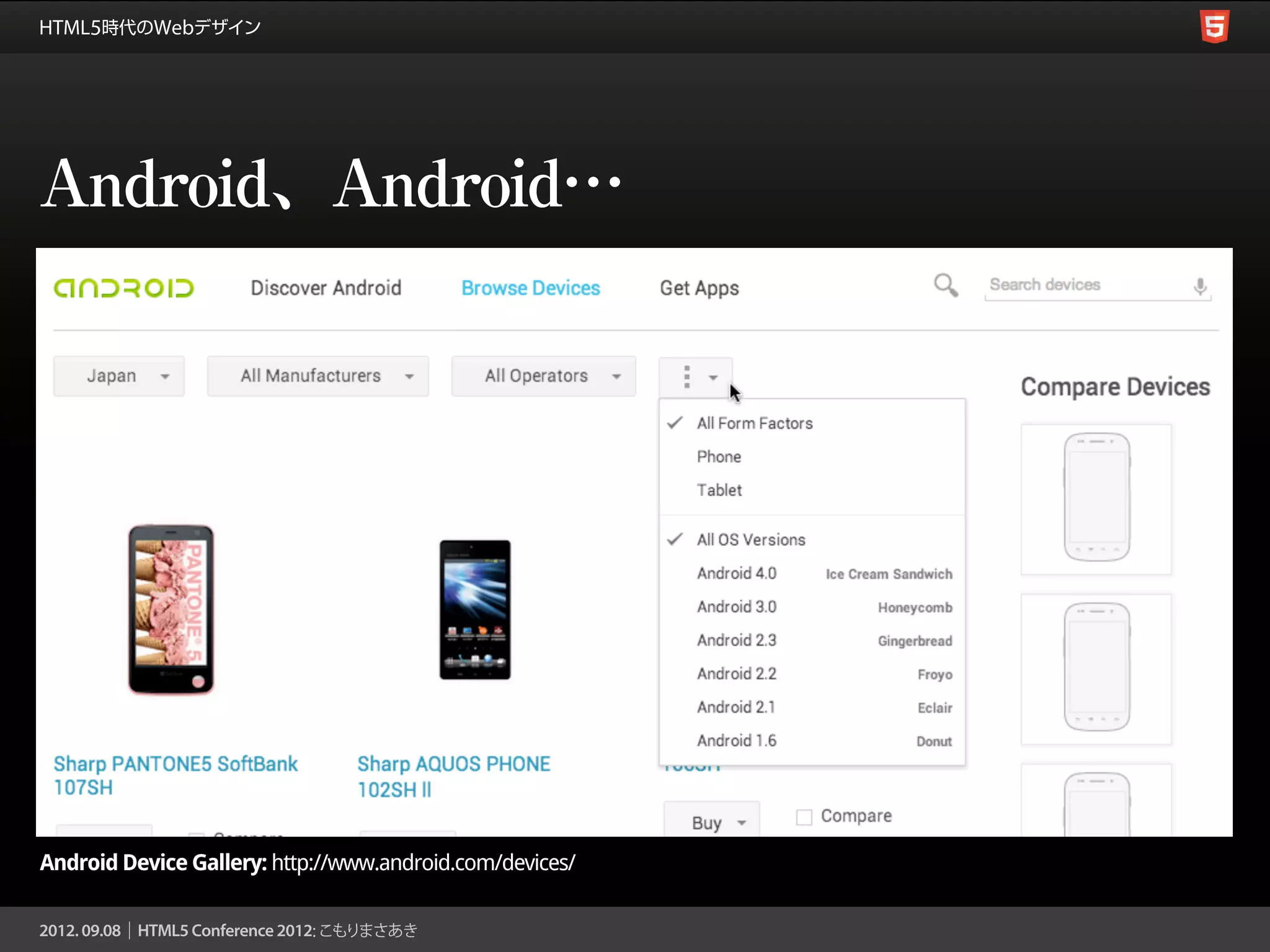Open the Get Apps tab
Screen dimensions: 1270x952
(x=699, y=288)
